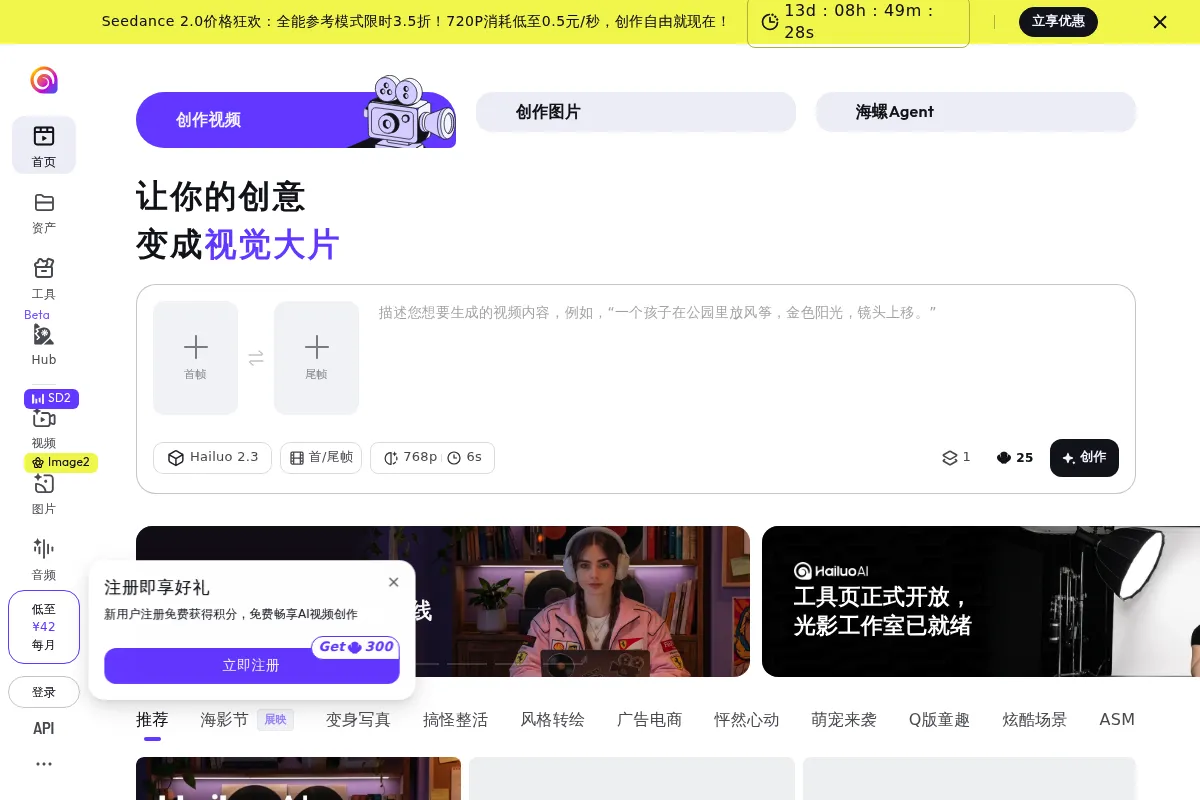Click the 立享优惠 banner button
The image size is (1200, 800).
(x=1058, y=22)
